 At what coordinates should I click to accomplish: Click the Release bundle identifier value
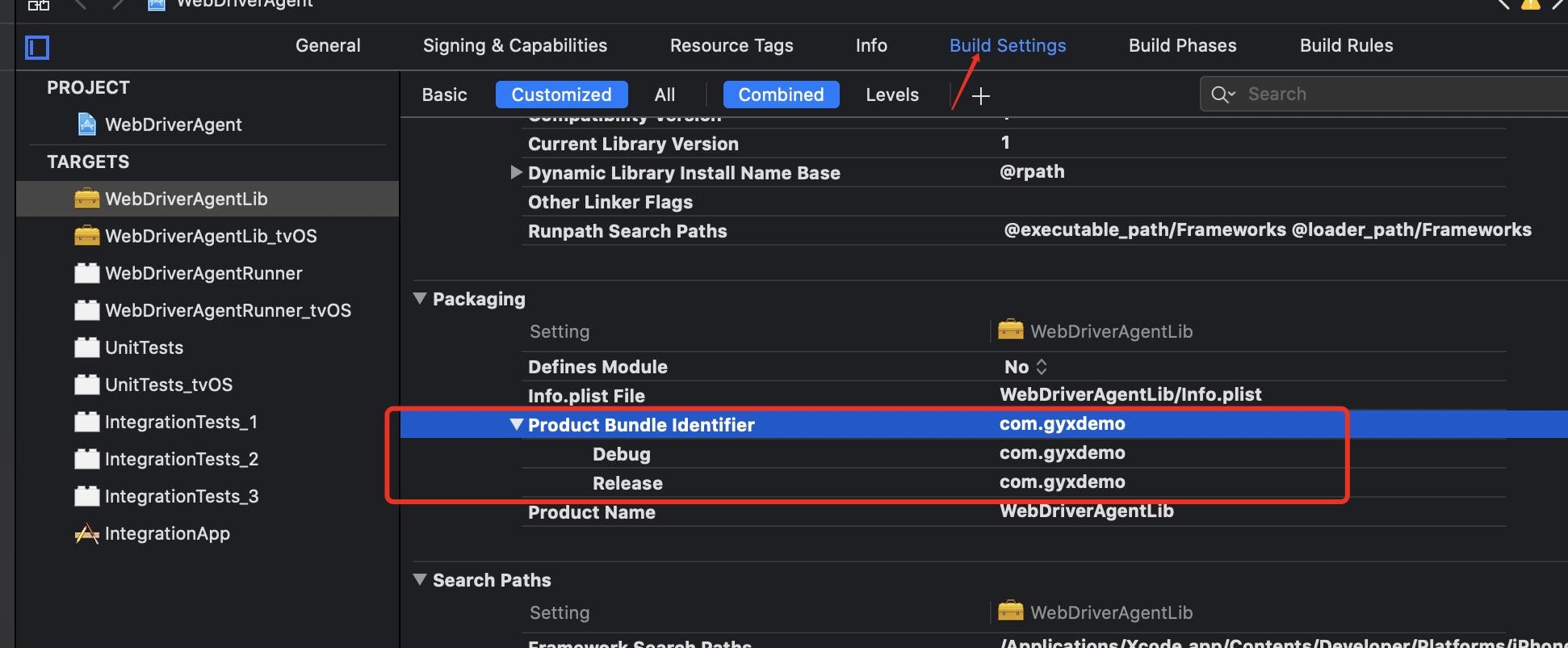point(1062,482)
